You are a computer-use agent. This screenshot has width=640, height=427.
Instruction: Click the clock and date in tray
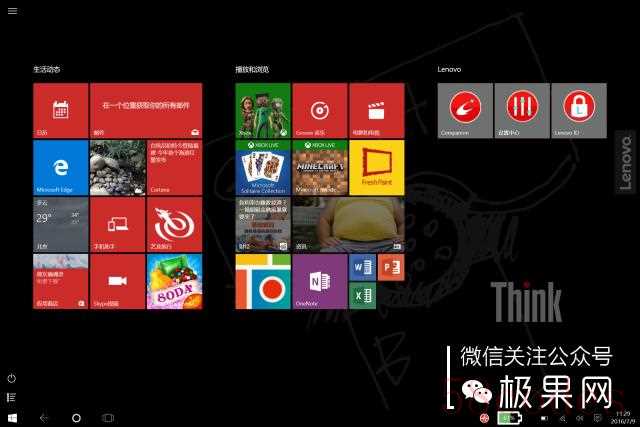623,418
